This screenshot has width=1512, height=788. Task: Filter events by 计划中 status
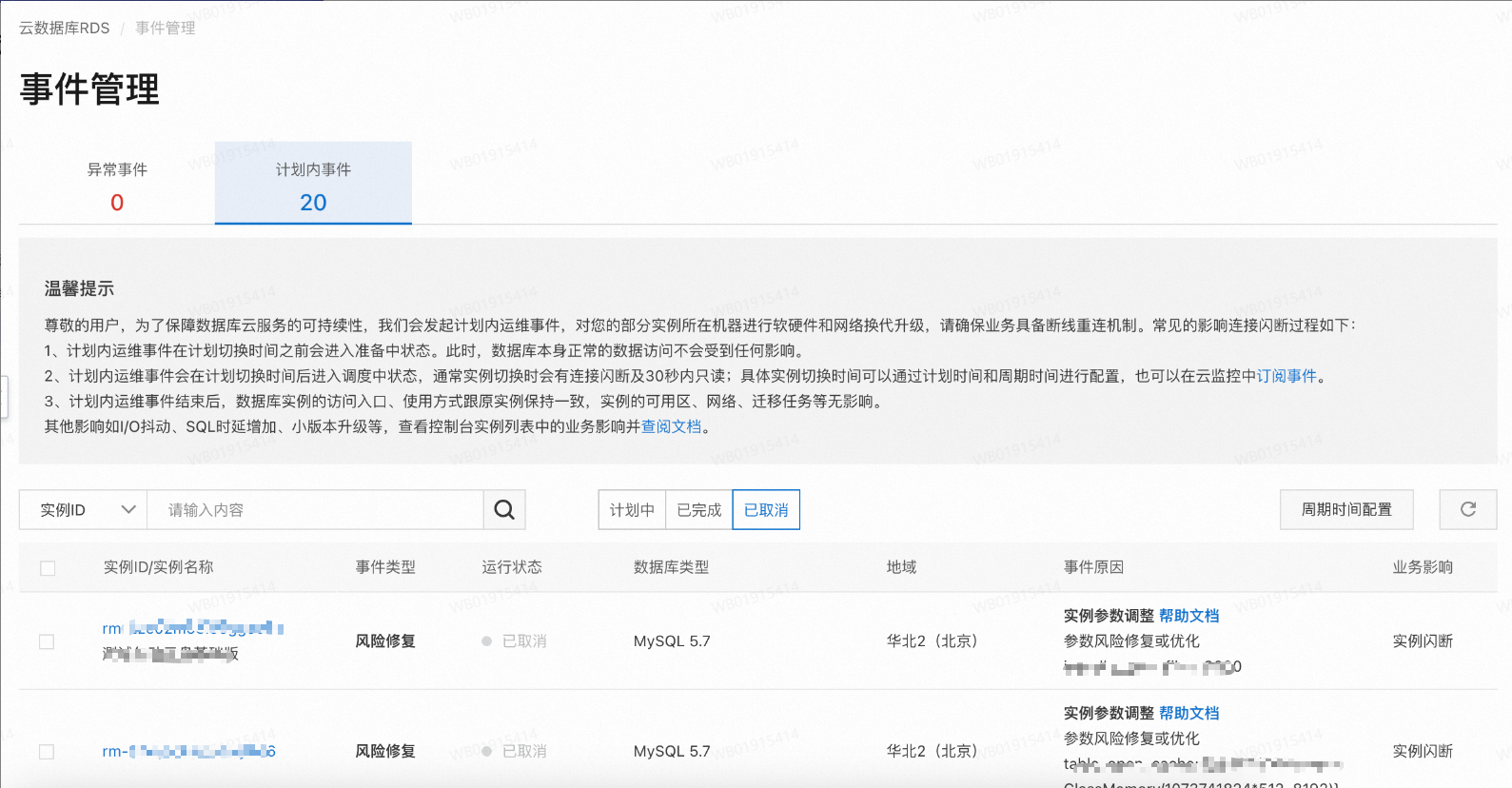coord(632,510)
